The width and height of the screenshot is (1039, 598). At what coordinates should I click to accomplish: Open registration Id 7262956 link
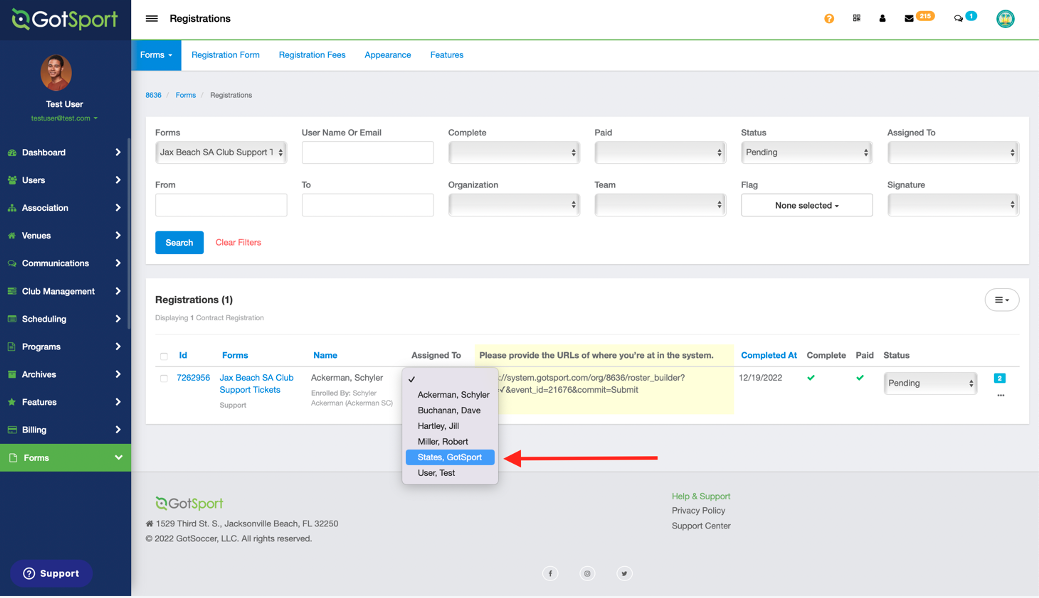click(x=193, y=378)
